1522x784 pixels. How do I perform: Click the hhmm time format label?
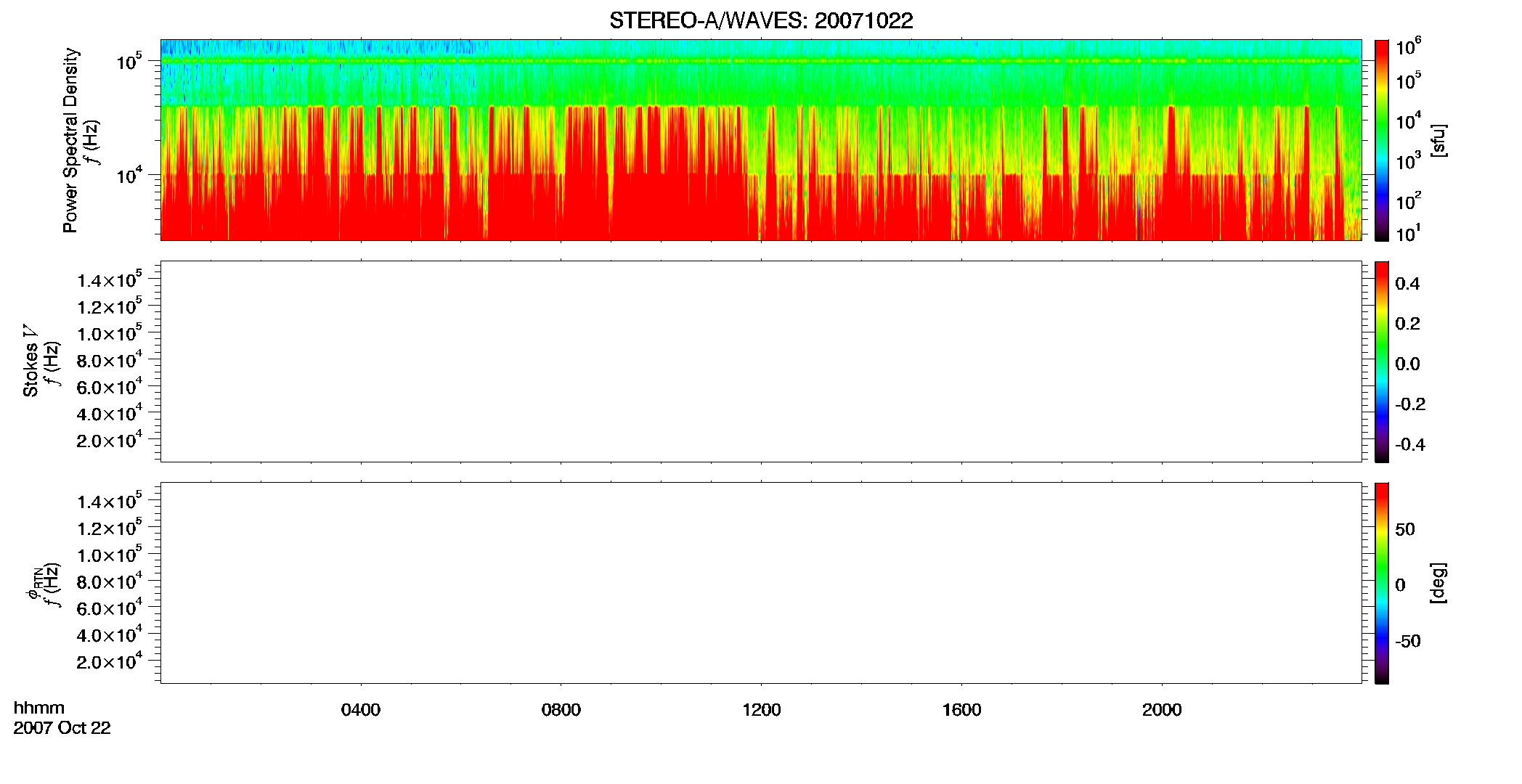(39, 708)
